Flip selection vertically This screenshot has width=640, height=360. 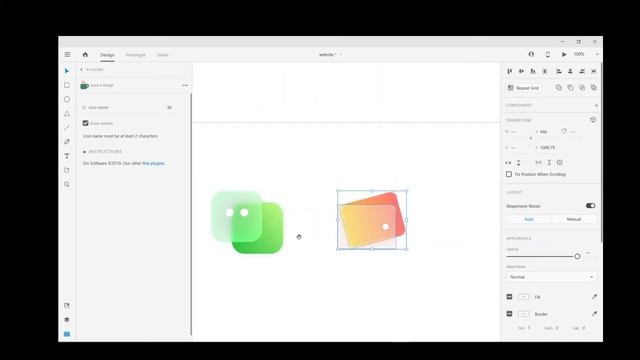click(518, 162)
